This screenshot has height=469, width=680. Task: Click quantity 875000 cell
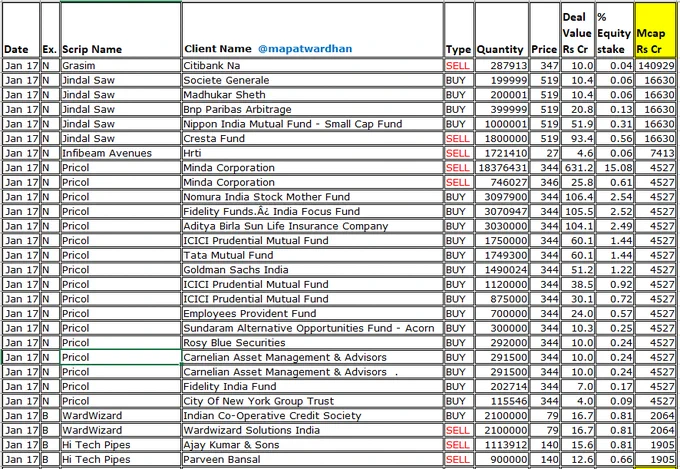click(x=502, y=299)
